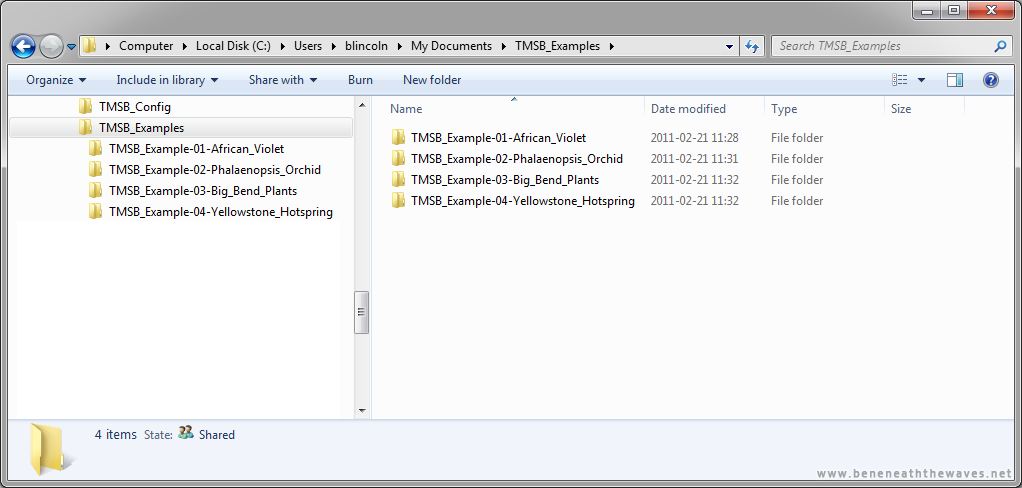Viewport: 1022px width, 488px height.
Task: Toggle the preview pane icon
Action: (x=955, y=80)
